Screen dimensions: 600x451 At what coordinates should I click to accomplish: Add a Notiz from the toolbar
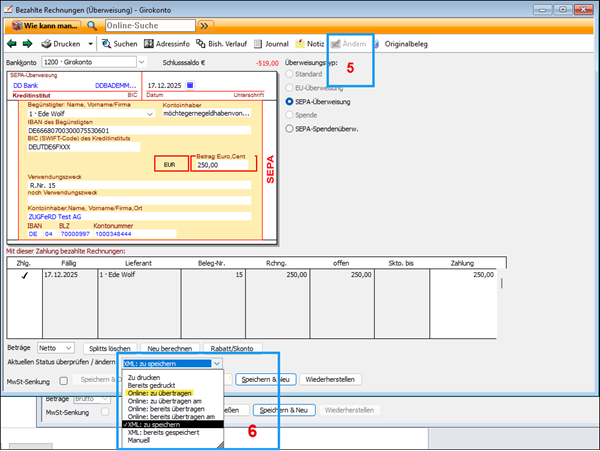click(x=310, y=44)
